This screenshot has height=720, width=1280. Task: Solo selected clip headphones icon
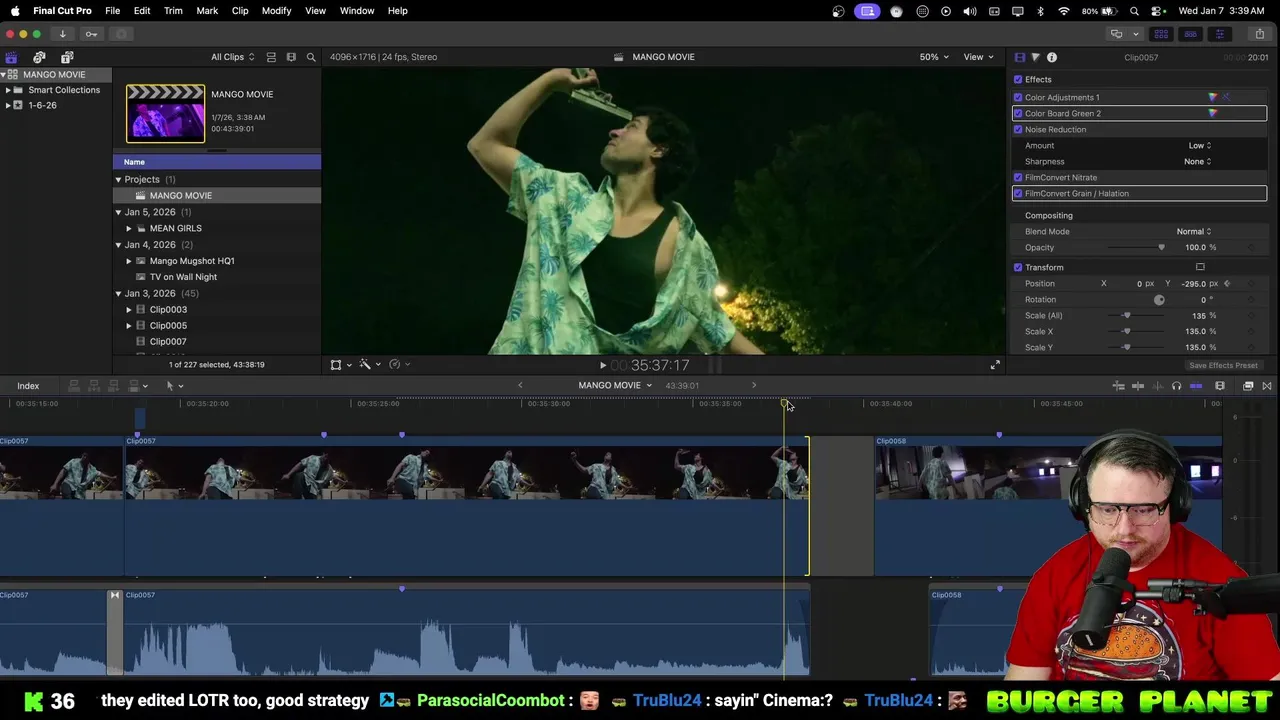1176,386
